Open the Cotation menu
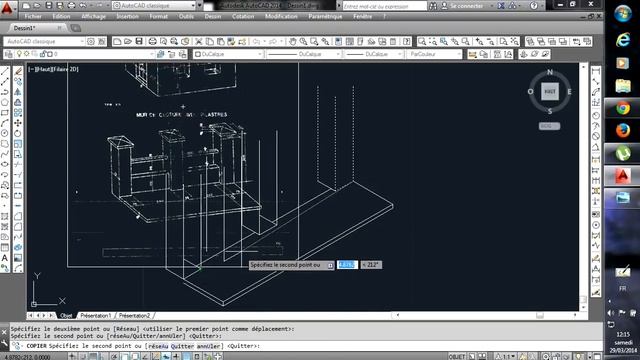Image resolution: width=640 pixels, height=360 pixels. click(243, 16)
